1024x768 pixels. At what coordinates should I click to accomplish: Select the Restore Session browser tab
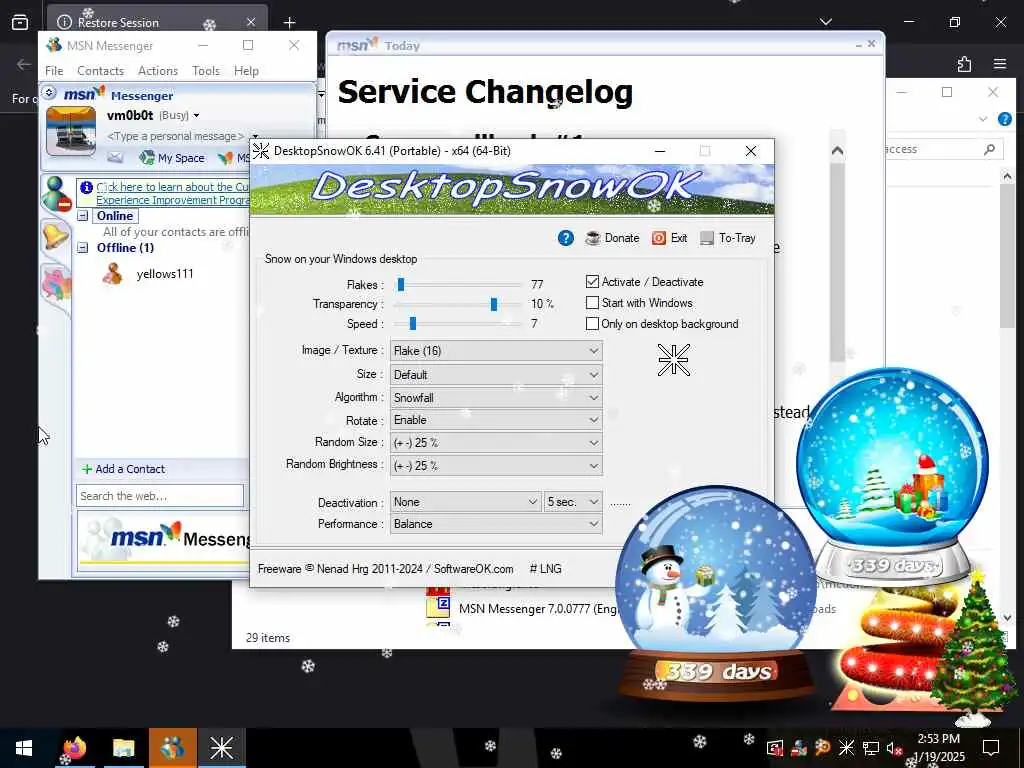[157, 22]
